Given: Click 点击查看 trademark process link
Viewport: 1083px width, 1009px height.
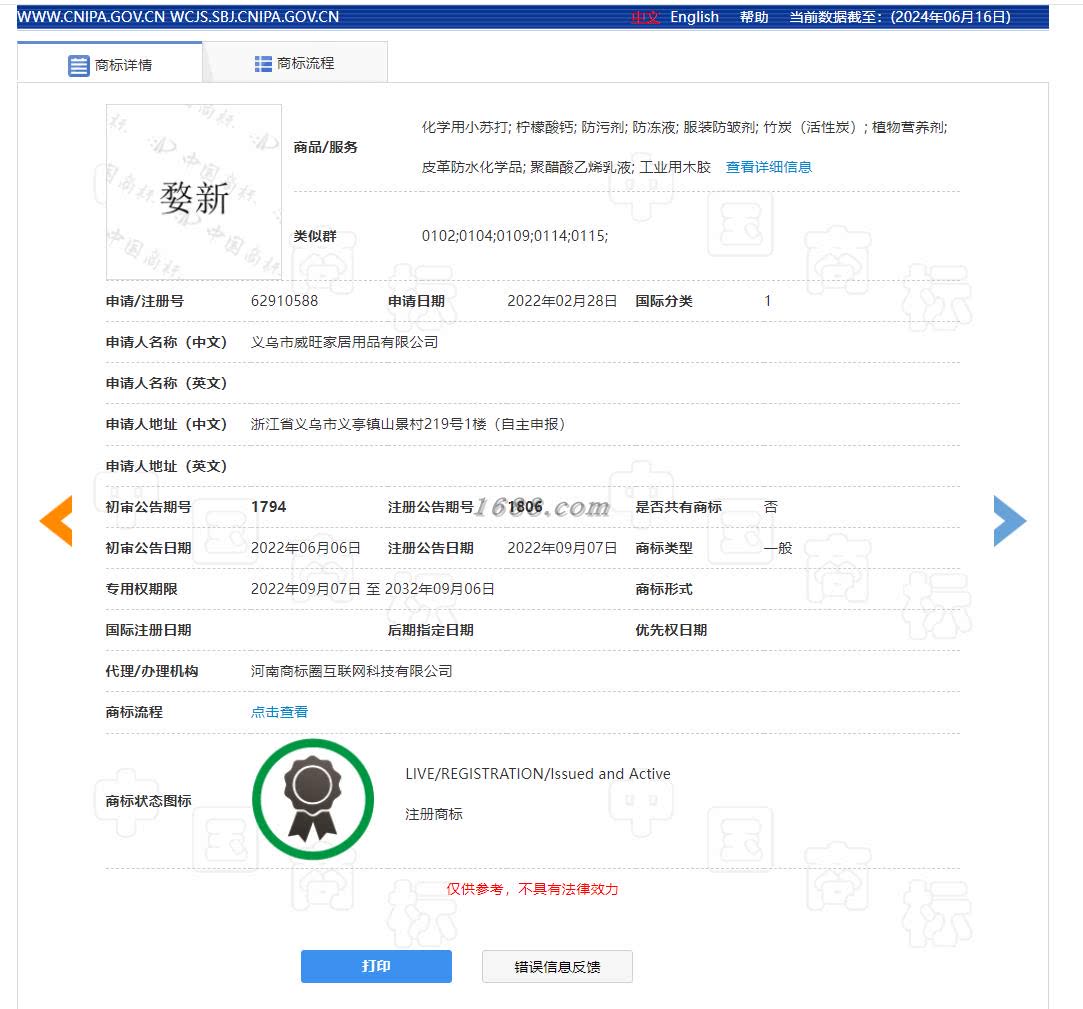Looking at the screenshot, I should pos(279,712).
